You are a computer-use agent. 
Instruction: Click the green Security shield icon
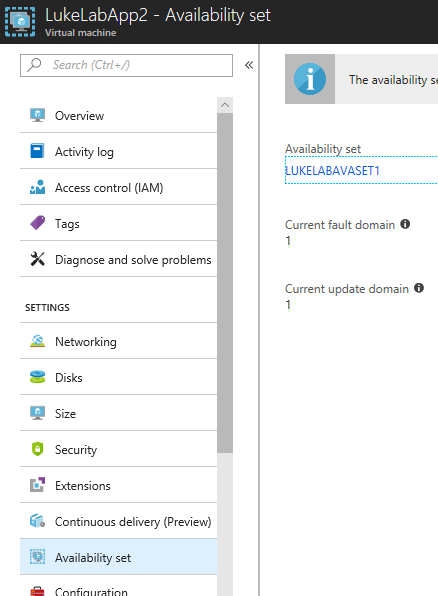[37, 449]
